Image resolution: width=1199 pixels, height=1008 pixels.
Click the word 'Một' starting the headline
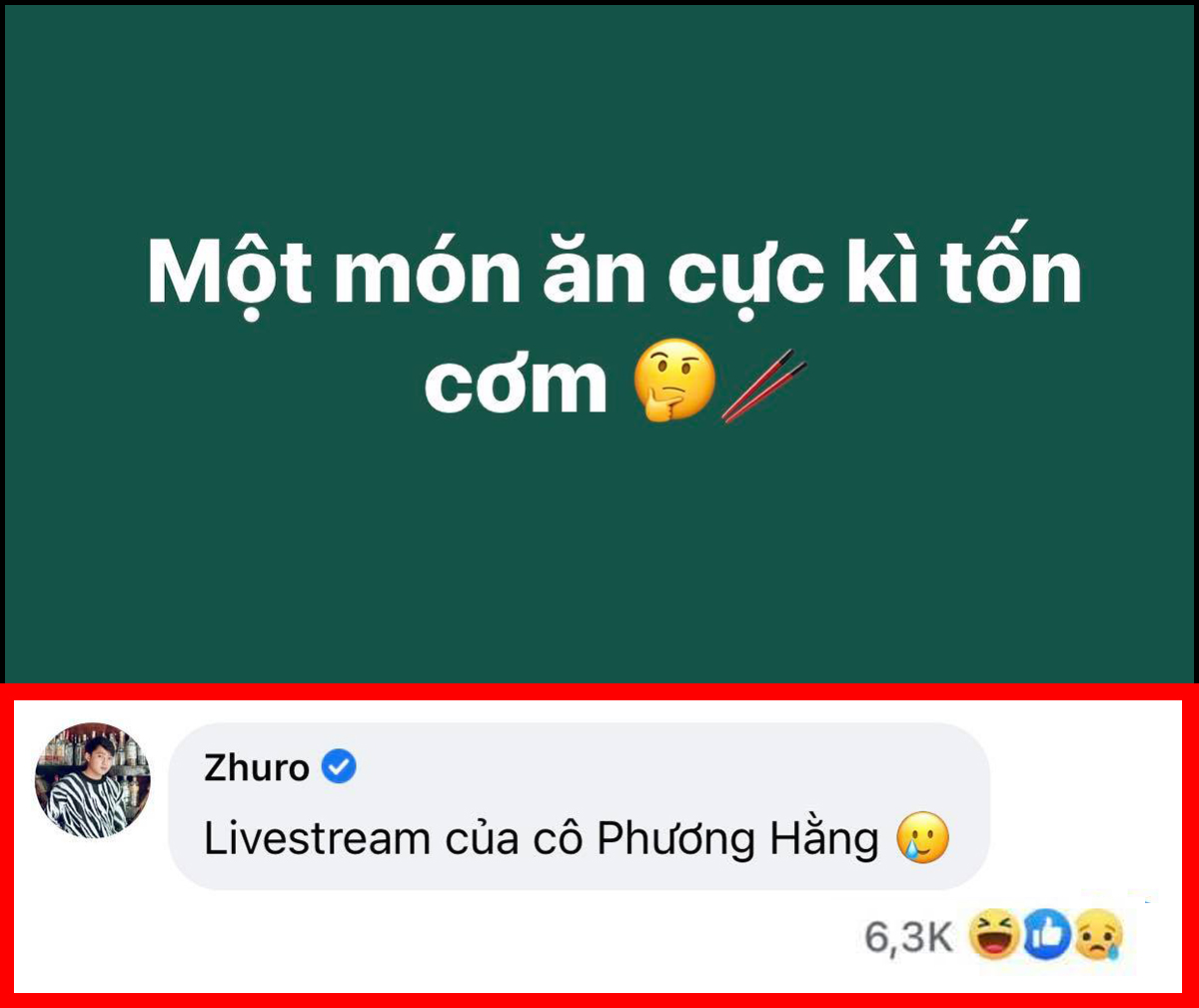click(x=231, y=272)
